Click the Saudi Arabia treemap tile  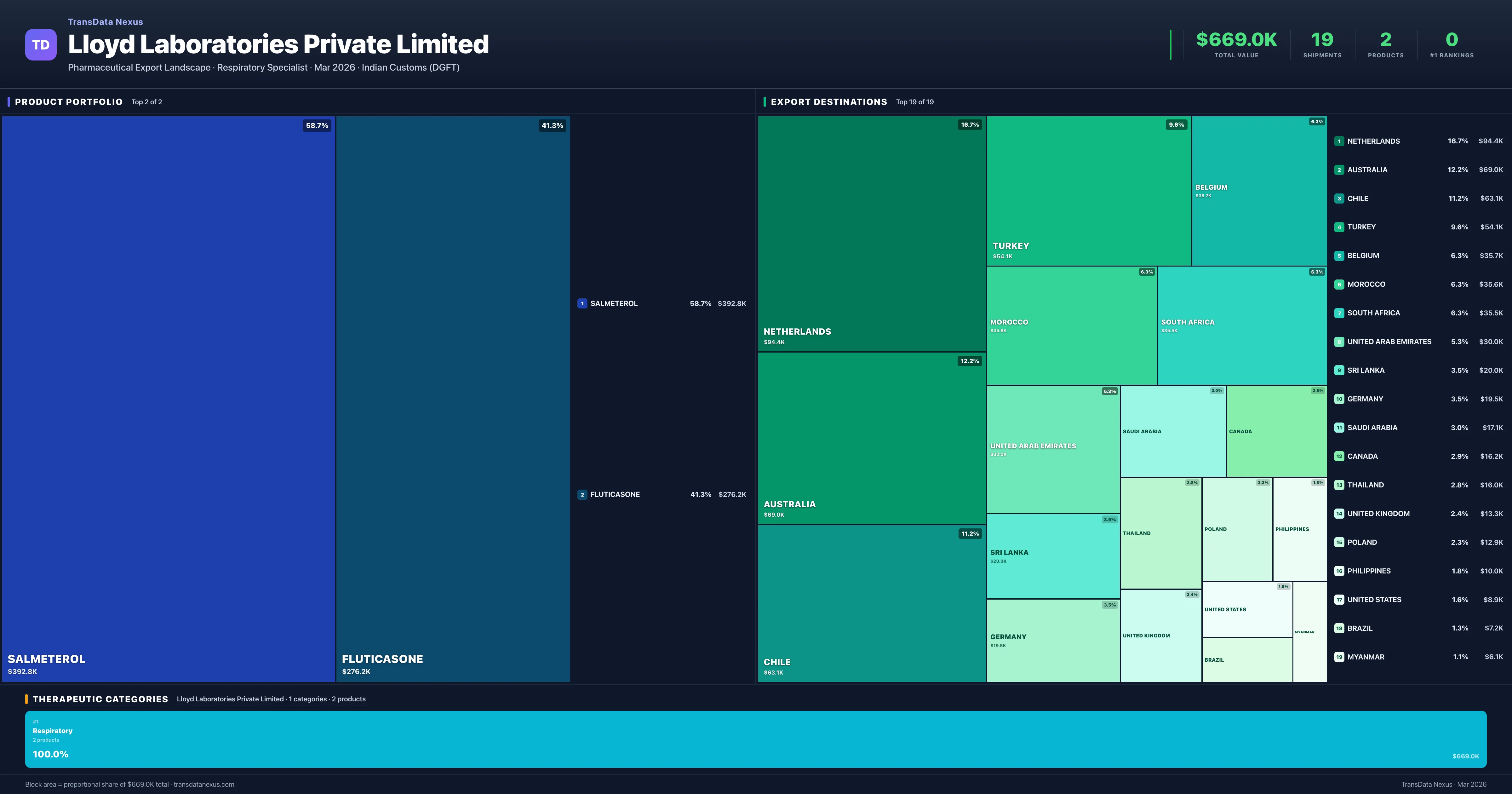1173,431
